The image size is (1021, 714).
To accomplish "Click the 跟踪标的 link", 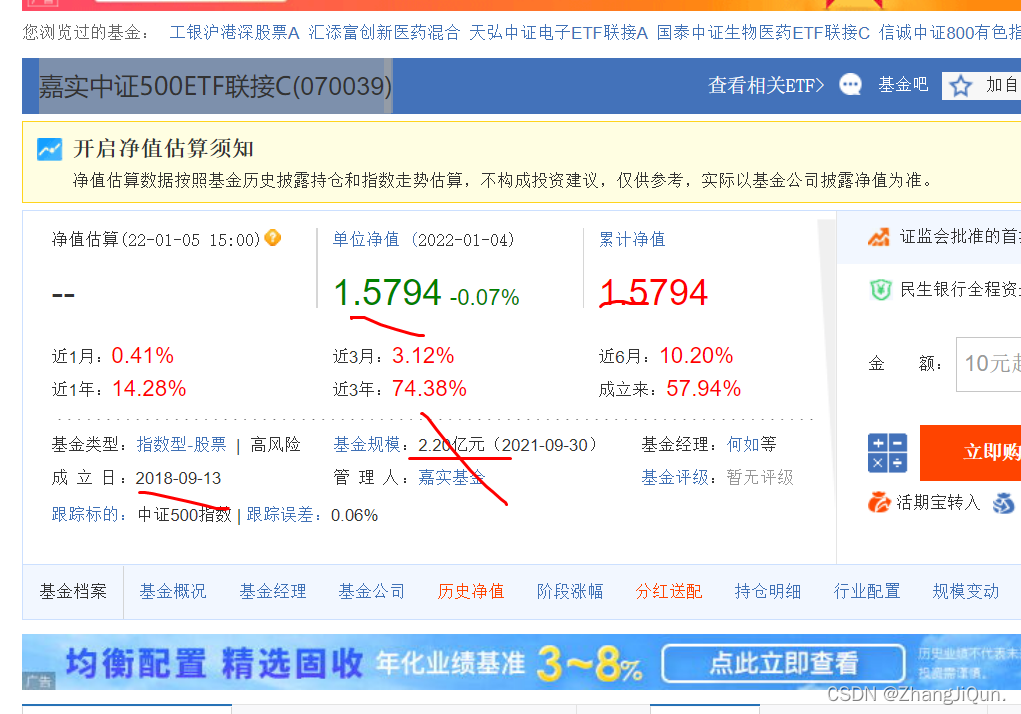I will (x=85, y=514).
